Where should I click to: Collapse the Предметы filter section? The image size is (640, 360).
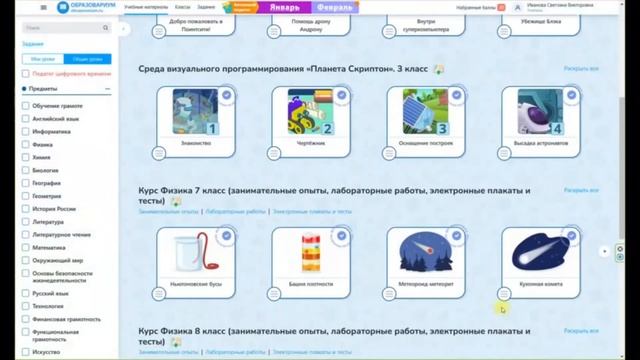click(107, 89)
